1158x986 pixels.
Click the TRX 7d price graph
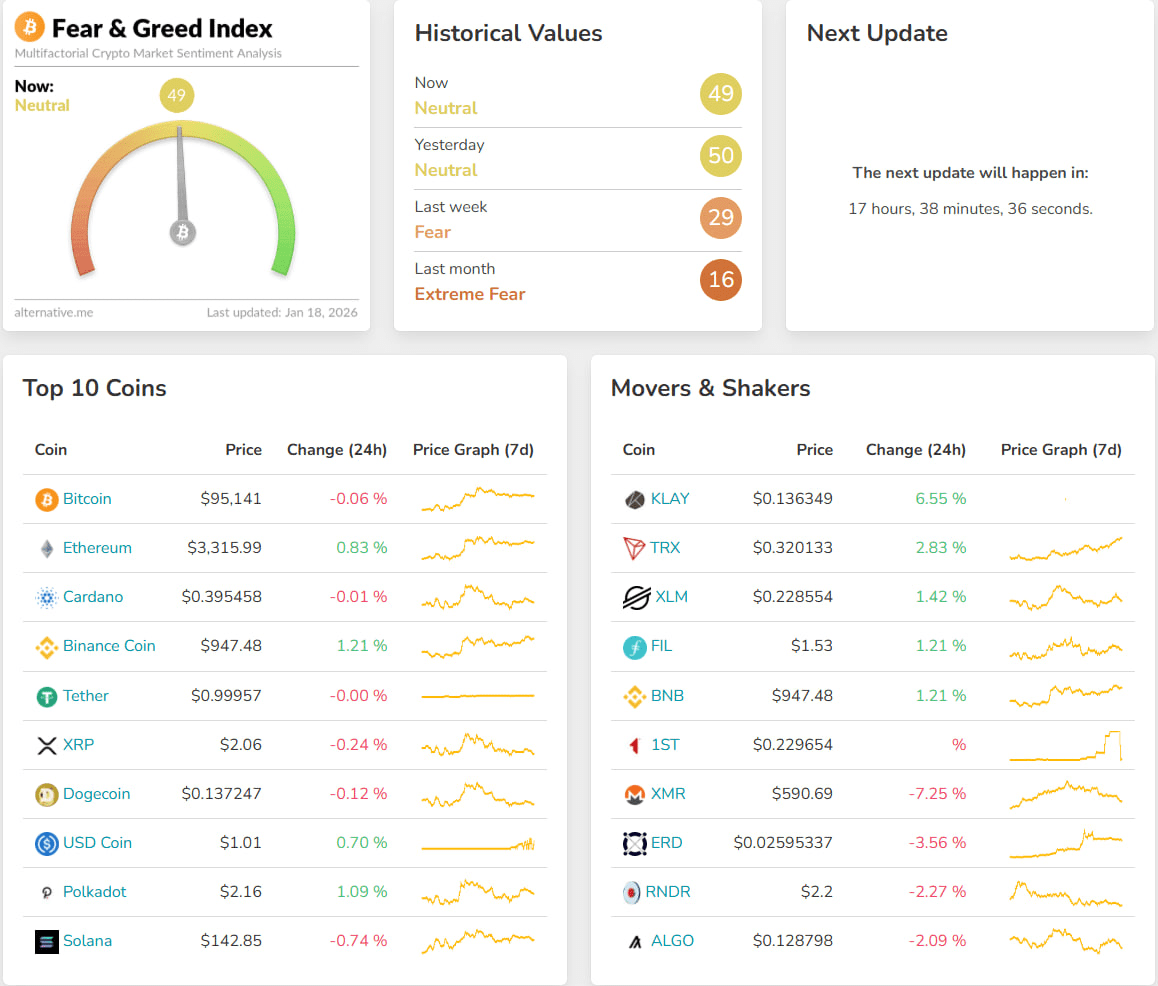[1066, 549]
